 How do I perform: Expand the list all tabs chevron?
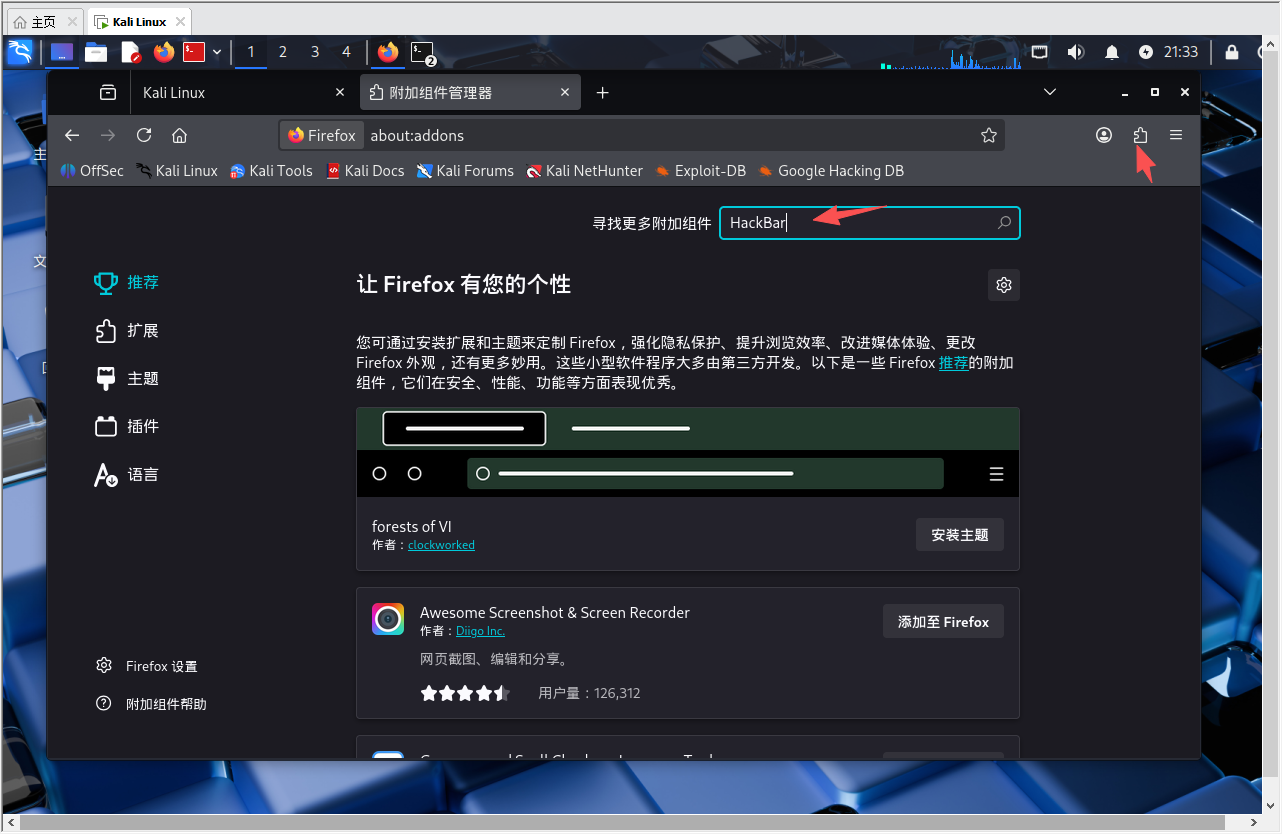point(1050,92)
